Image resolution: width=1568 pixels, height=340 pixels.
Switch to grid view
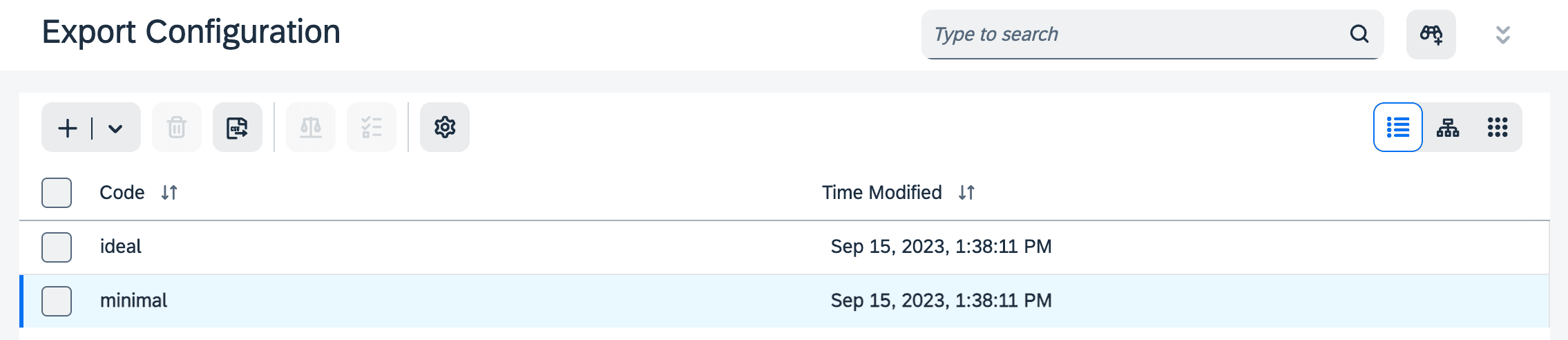coord(1498,128)
